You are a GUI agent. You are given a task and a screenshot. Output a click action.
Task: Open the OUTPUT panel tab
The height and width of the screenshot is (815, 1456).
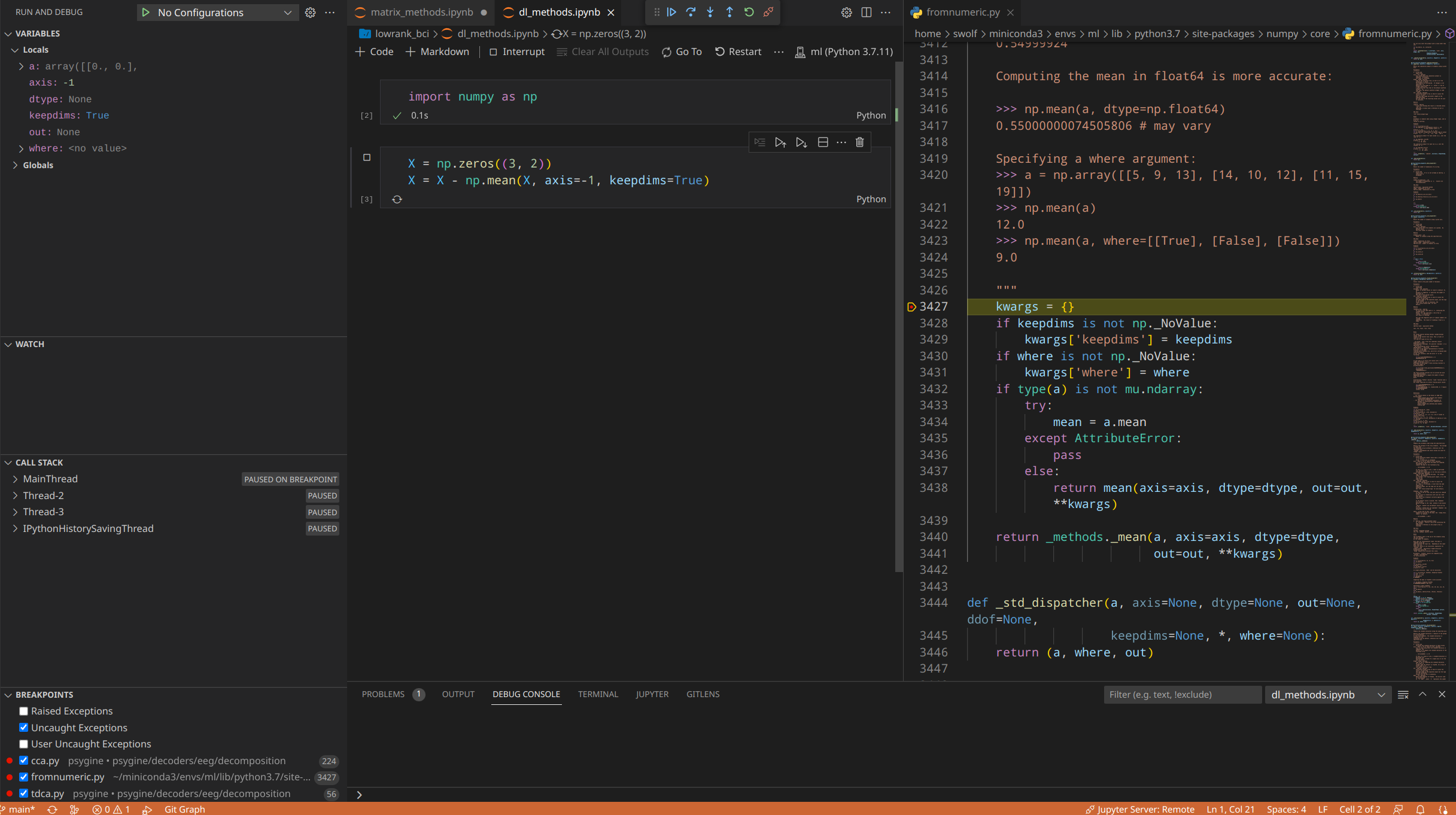point(458,694)
